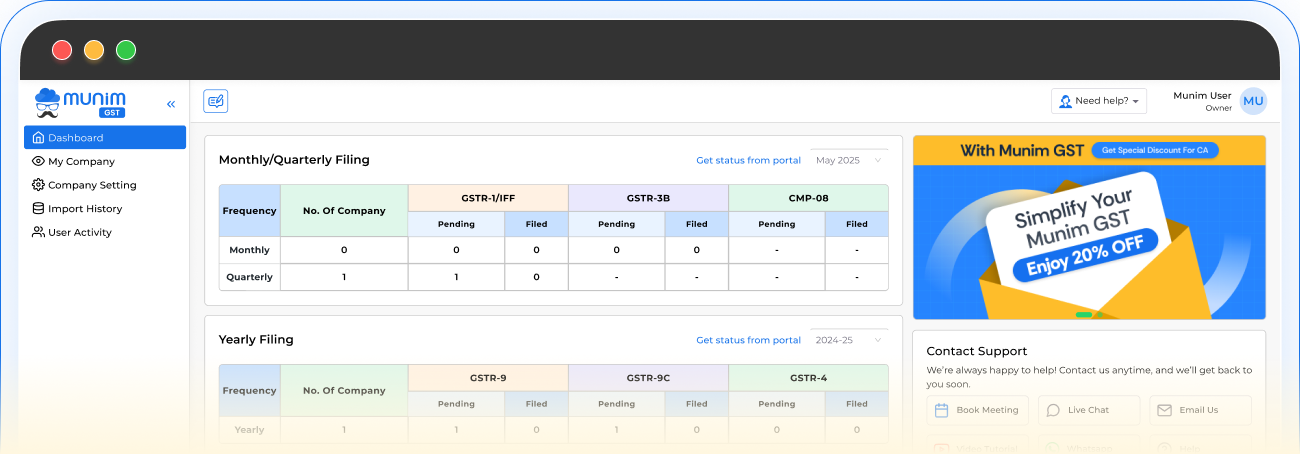Click Get status from portal for monthly filing
This screenshot has height=454, width=1300.
pyautogui.click(x=748, y=160)
